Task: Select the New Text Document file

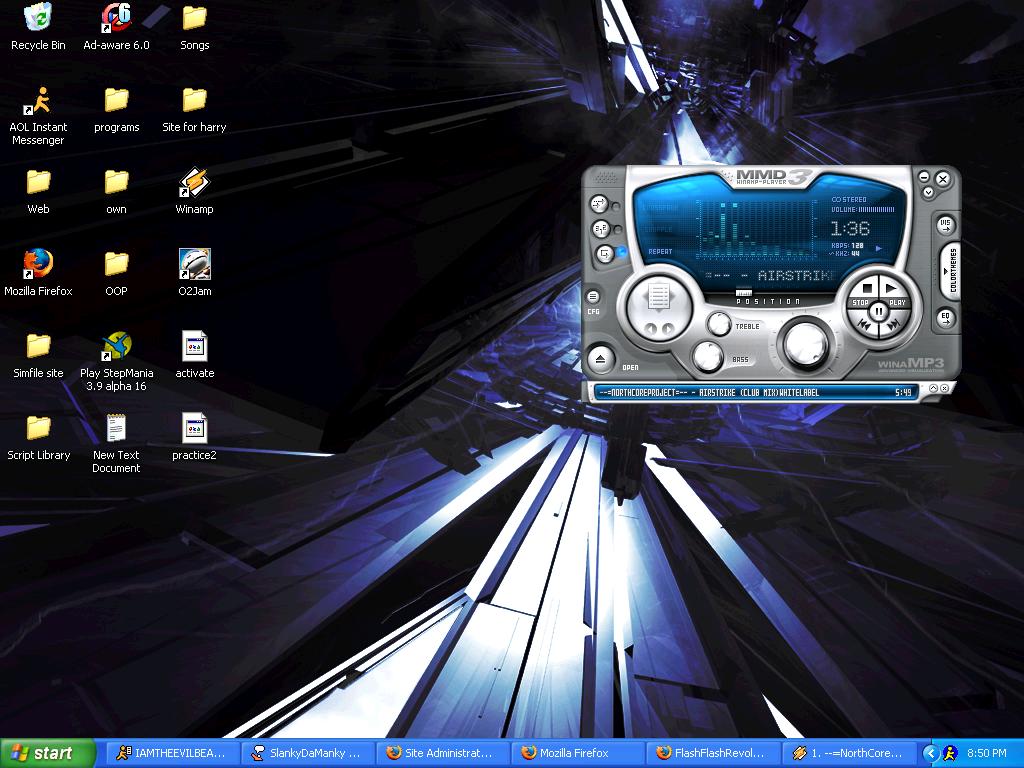Action: click(116, 443)
